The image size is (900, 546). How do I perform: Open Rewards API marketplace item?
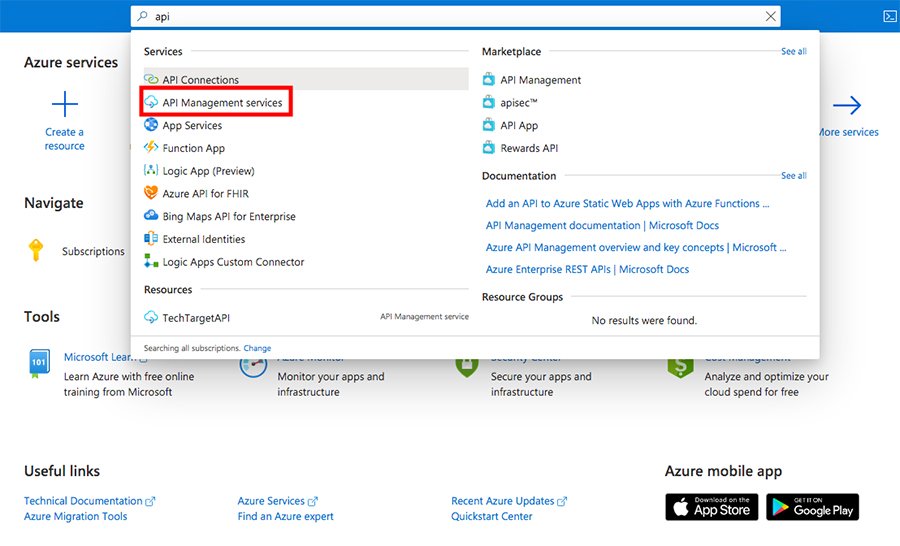(528, 148)
